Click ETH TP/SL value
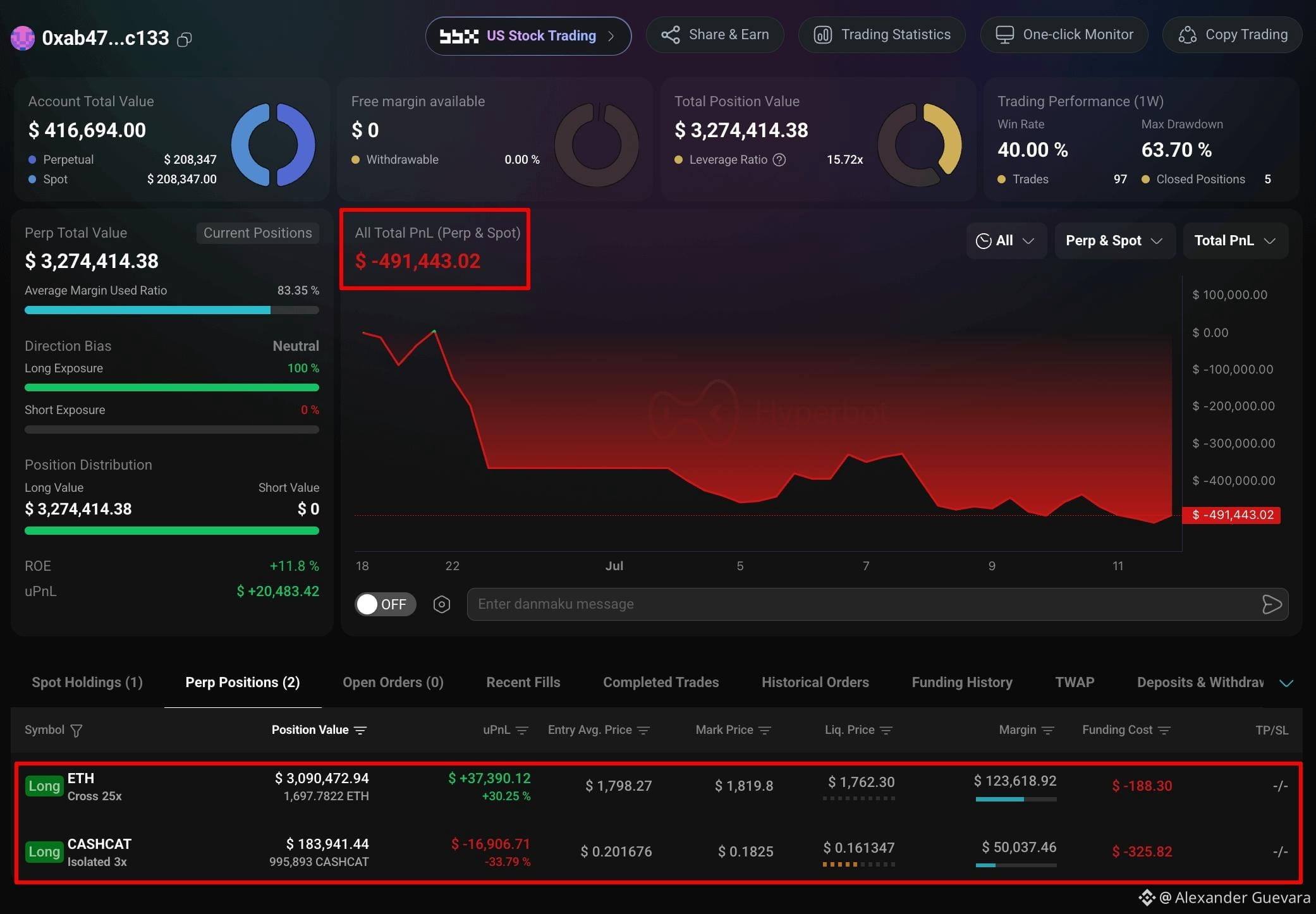The width and height of the screenshot is (1316, 914). click(x=1281, y=786)
